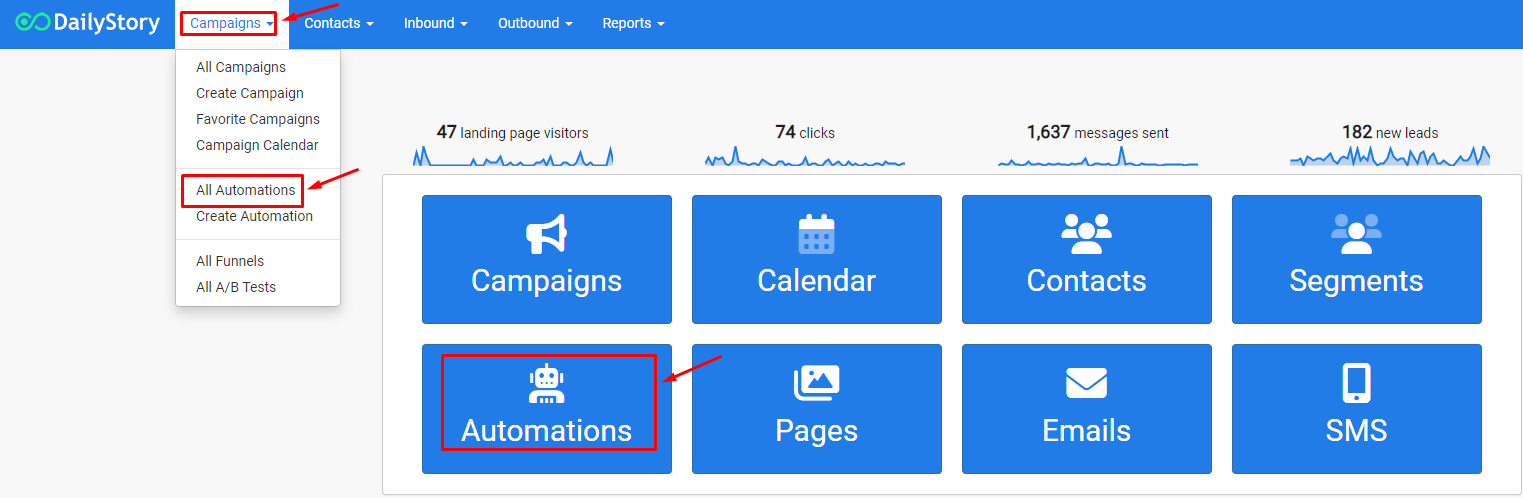Open the SMS tile label
Screen dimensions: 1523x498
click(1356, 431)
